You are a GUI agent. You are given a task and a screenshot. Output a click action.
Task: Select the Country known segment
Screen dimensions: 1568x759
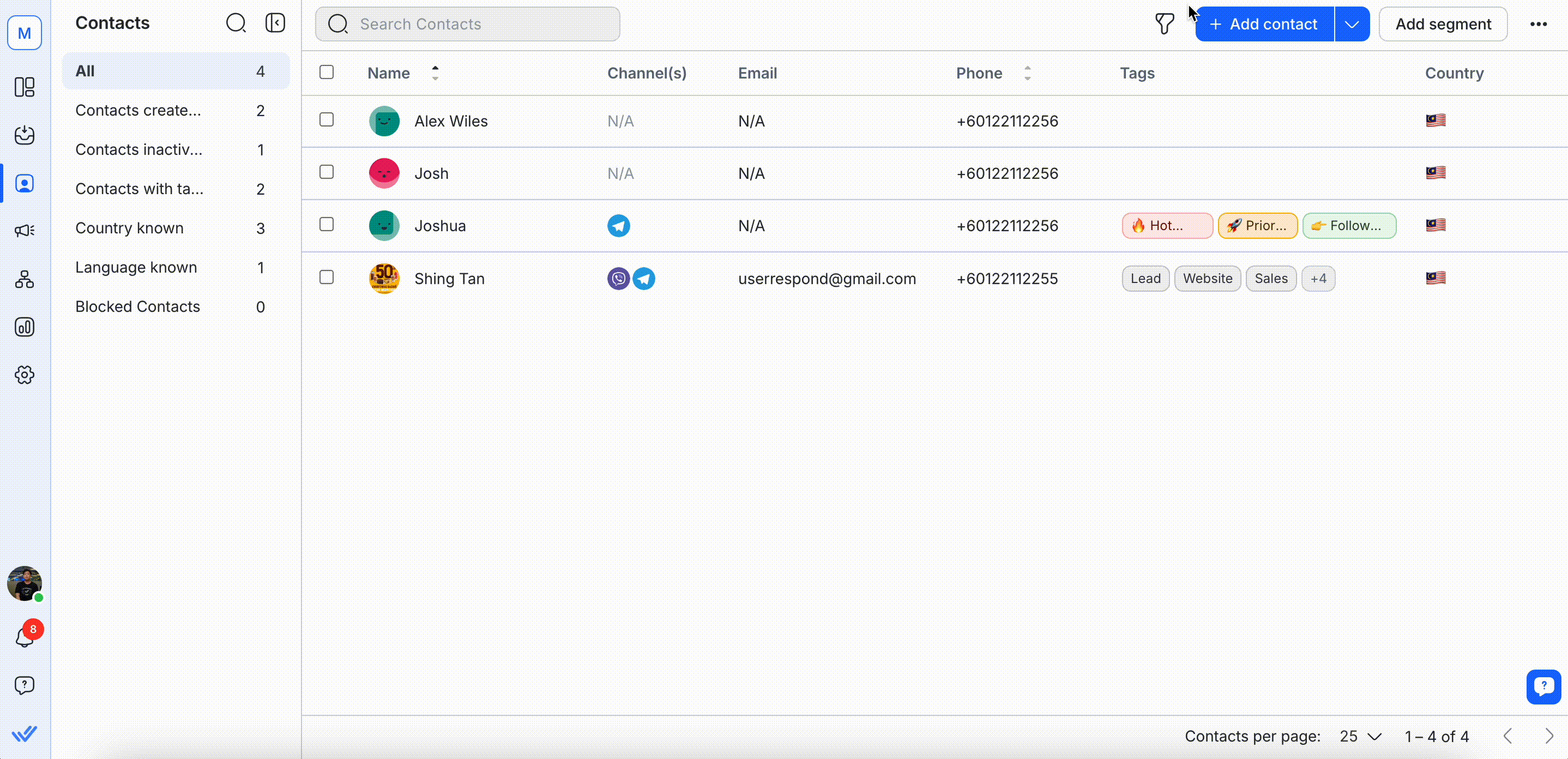130,228
